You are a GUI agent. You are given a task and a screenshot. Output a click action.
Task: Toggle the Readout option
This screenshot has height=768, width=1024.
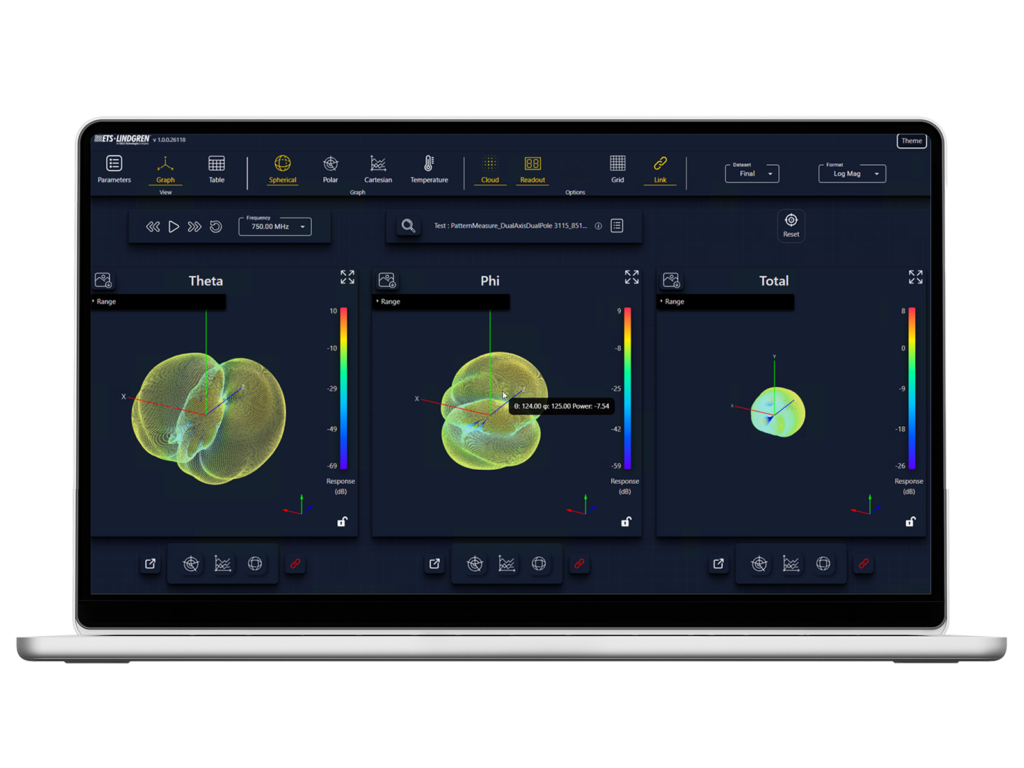[532, 169]
